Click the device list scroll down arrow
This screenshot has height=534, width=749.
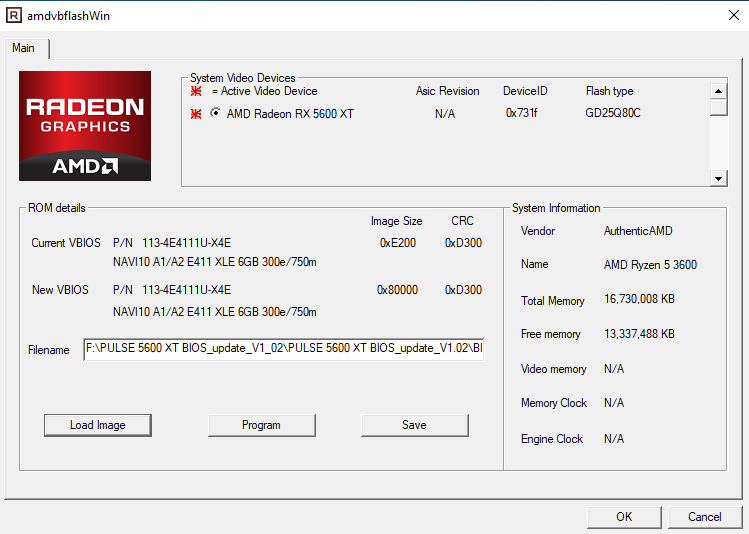[x=718, y=179]
